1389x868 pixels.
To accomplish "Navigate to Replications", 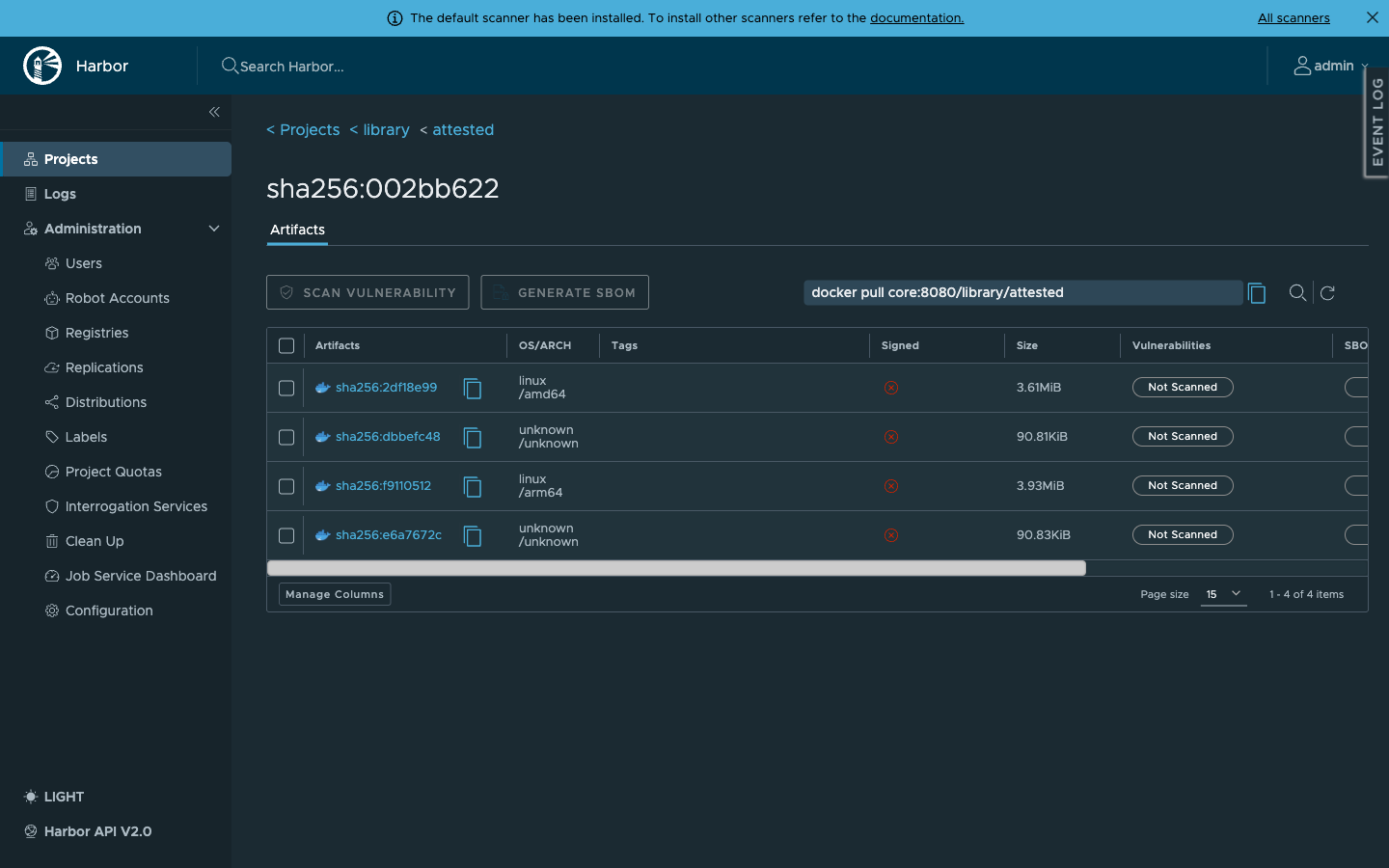I will [104, 367].
